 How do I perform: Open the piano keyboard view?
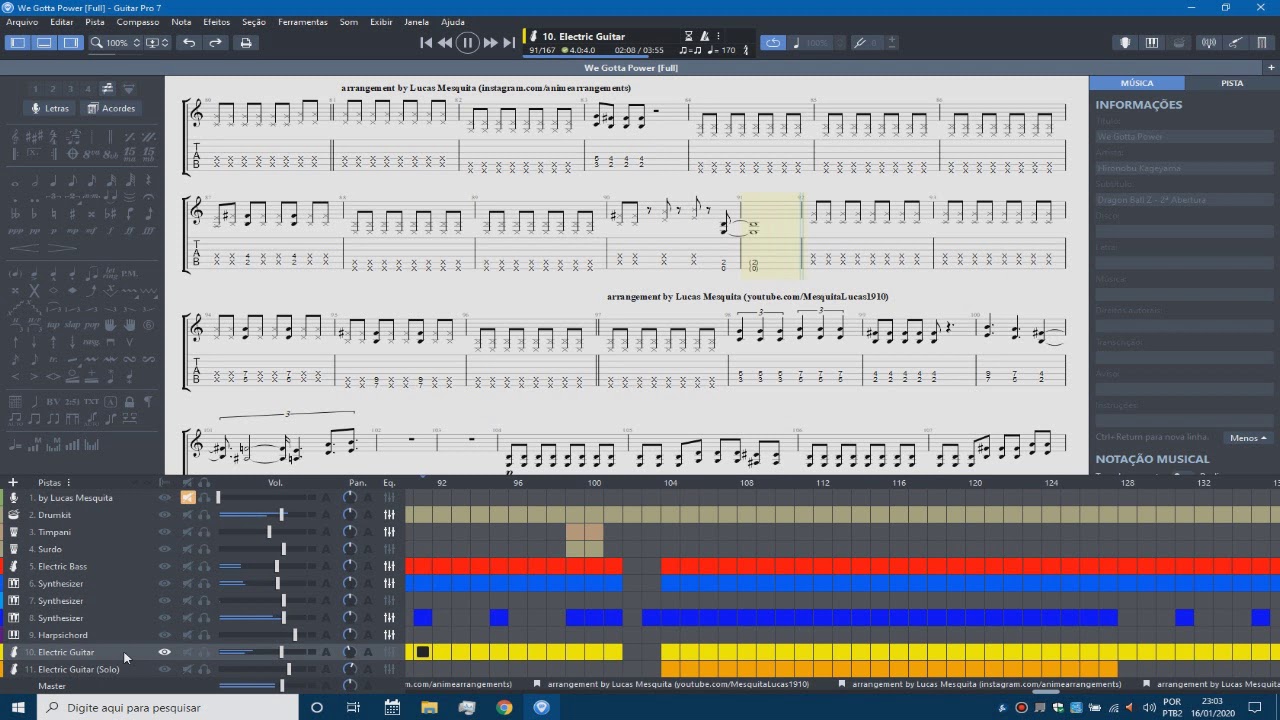click(x=1152, y=43)
